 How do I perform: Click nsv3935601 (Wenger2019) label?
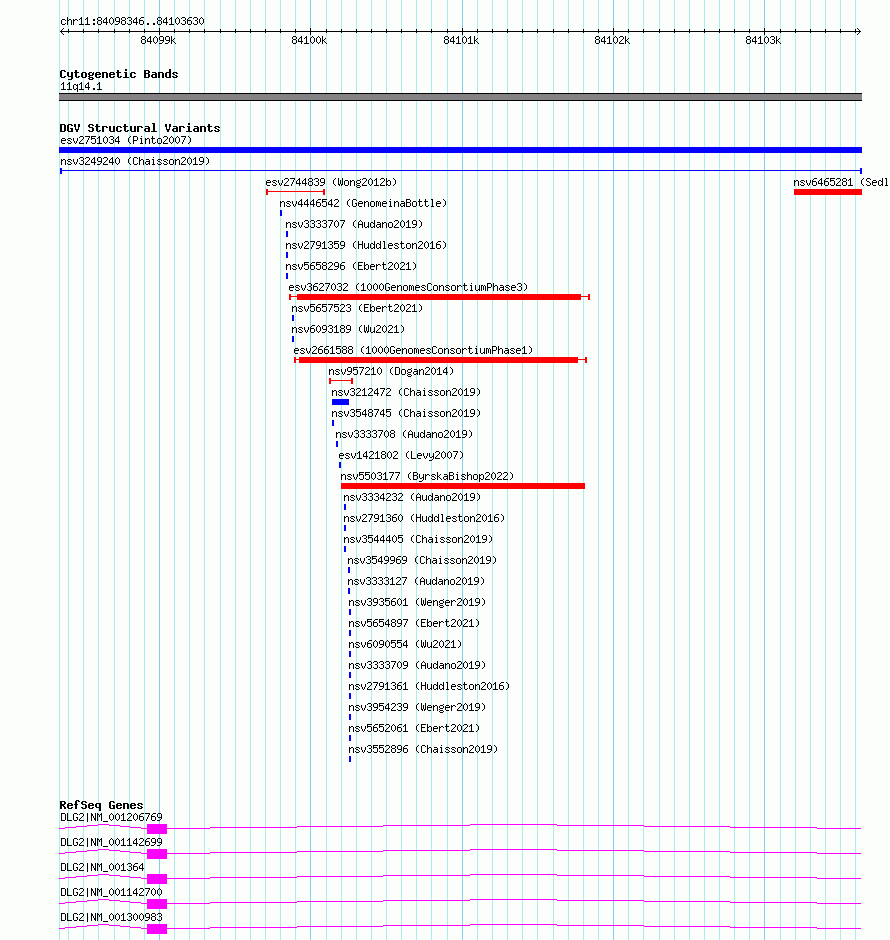[x=417, y=602]
